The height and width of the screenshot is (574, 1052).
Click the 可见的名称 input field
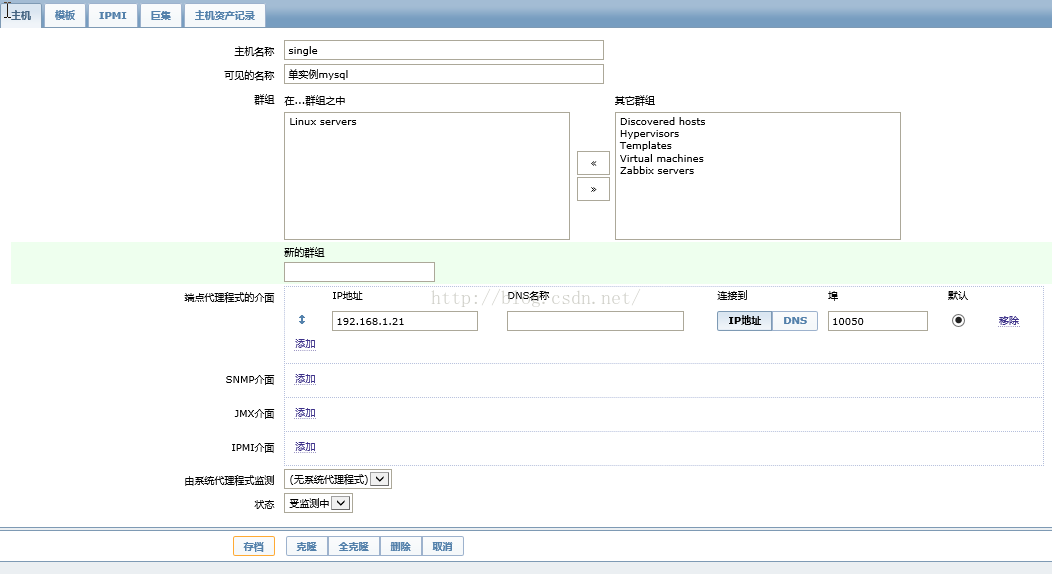443,74
